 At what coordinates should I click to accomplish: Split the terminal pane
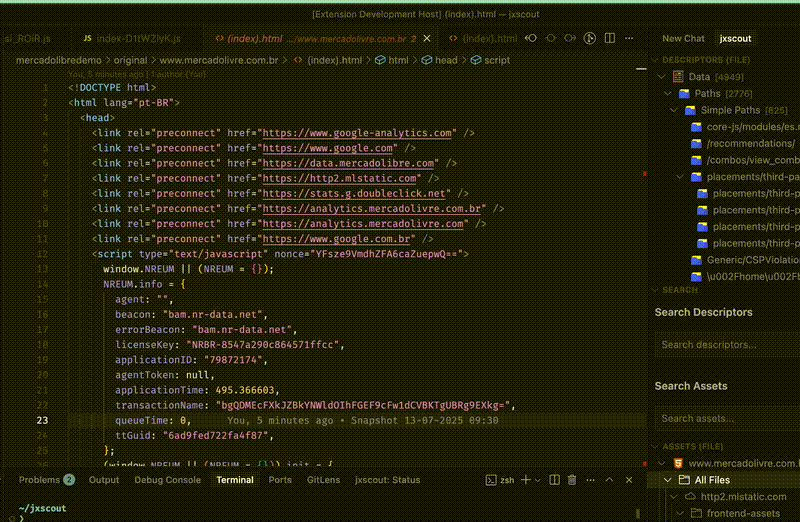555,480
